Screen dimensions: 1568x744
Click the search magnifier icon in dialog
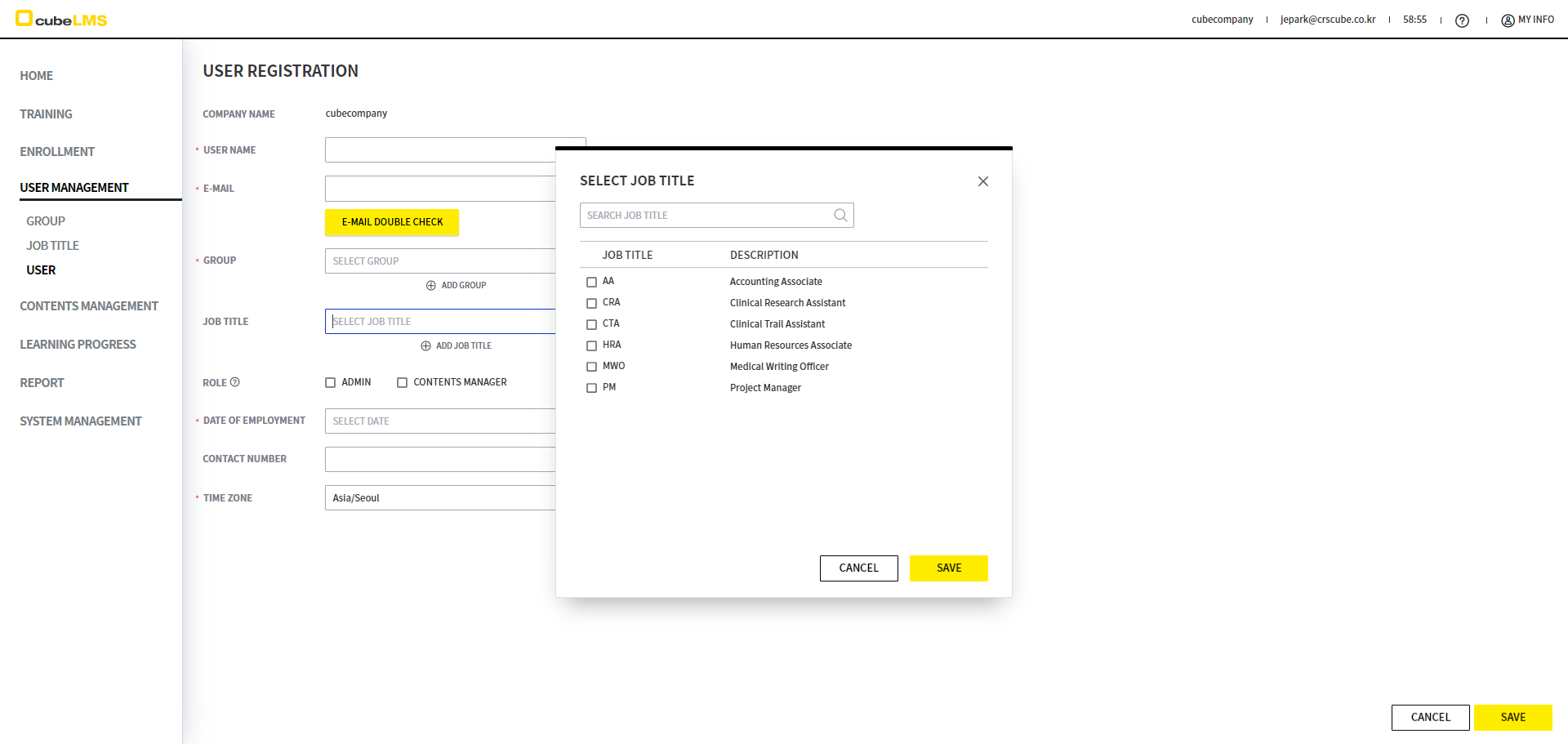tap(840, 216)
